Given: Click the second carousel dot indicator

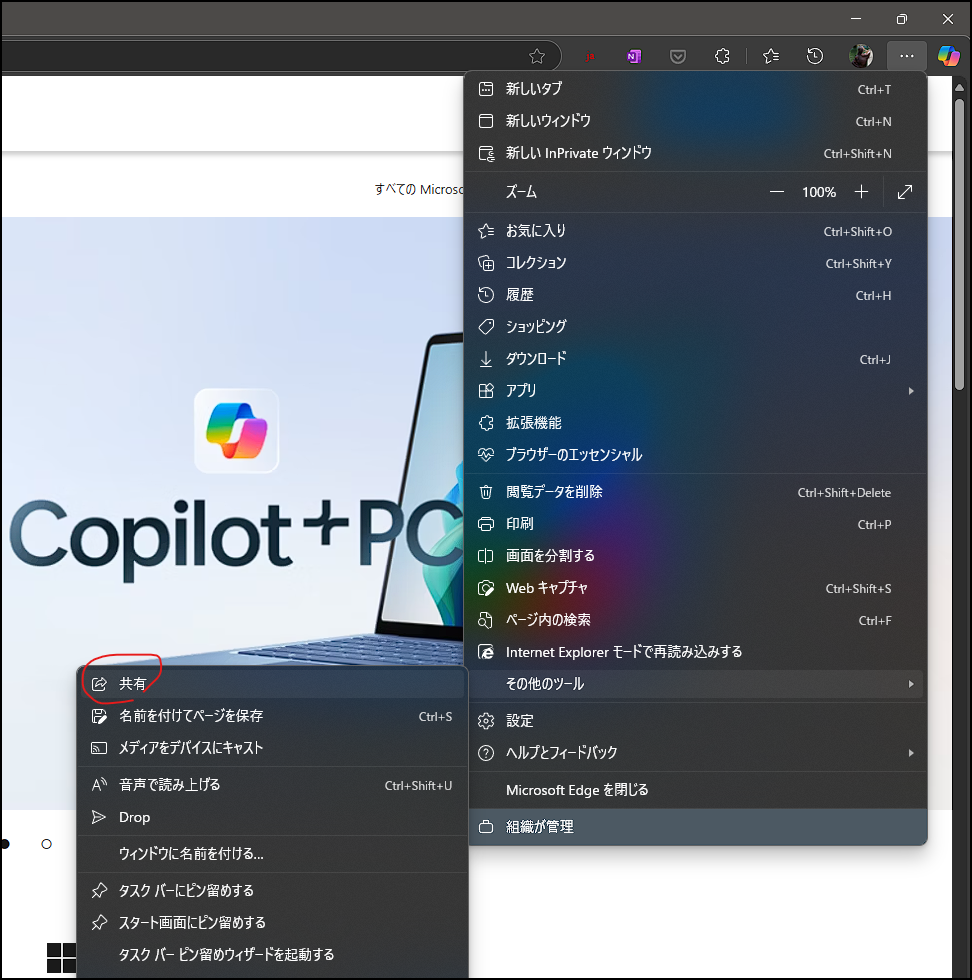Looking at the screenshot, I should pos(46,844).
